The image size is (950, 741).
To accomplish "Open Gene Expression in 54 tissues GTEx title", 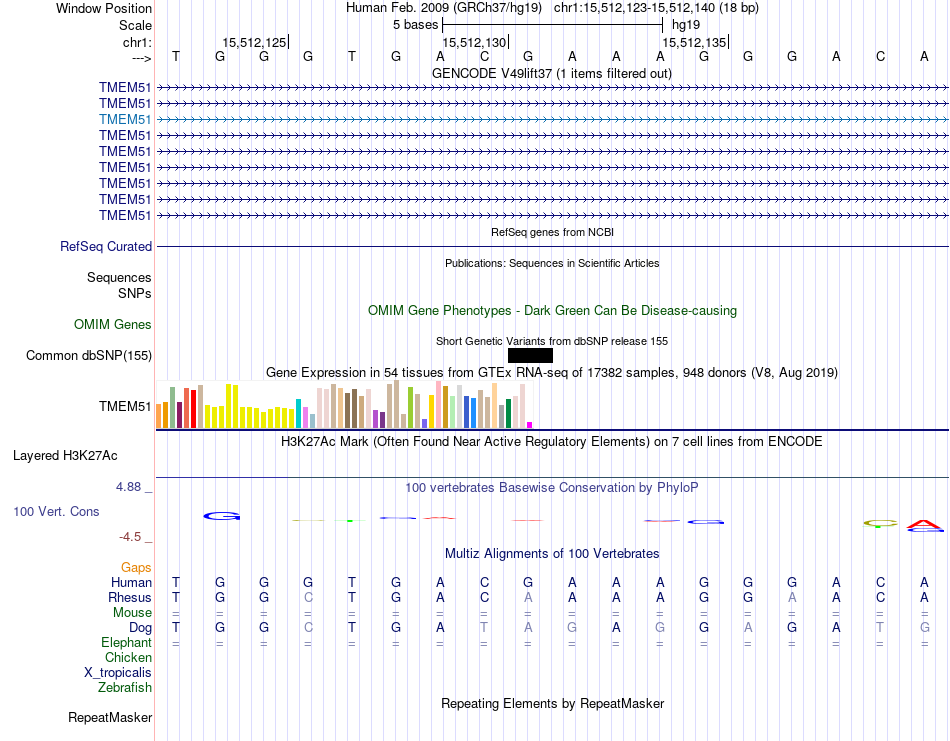I will [552, 373].
